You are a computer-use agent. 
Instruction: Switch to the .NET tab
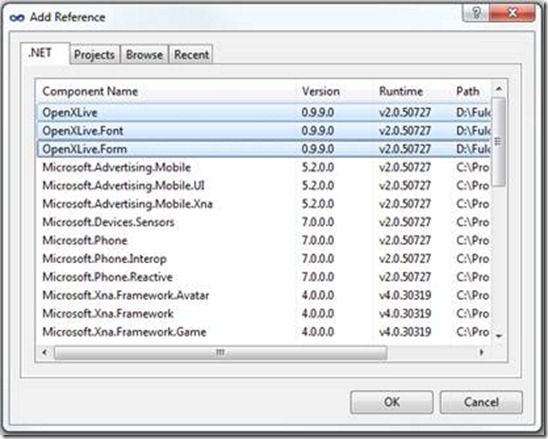pyautogui.click(x=45, y=53)
